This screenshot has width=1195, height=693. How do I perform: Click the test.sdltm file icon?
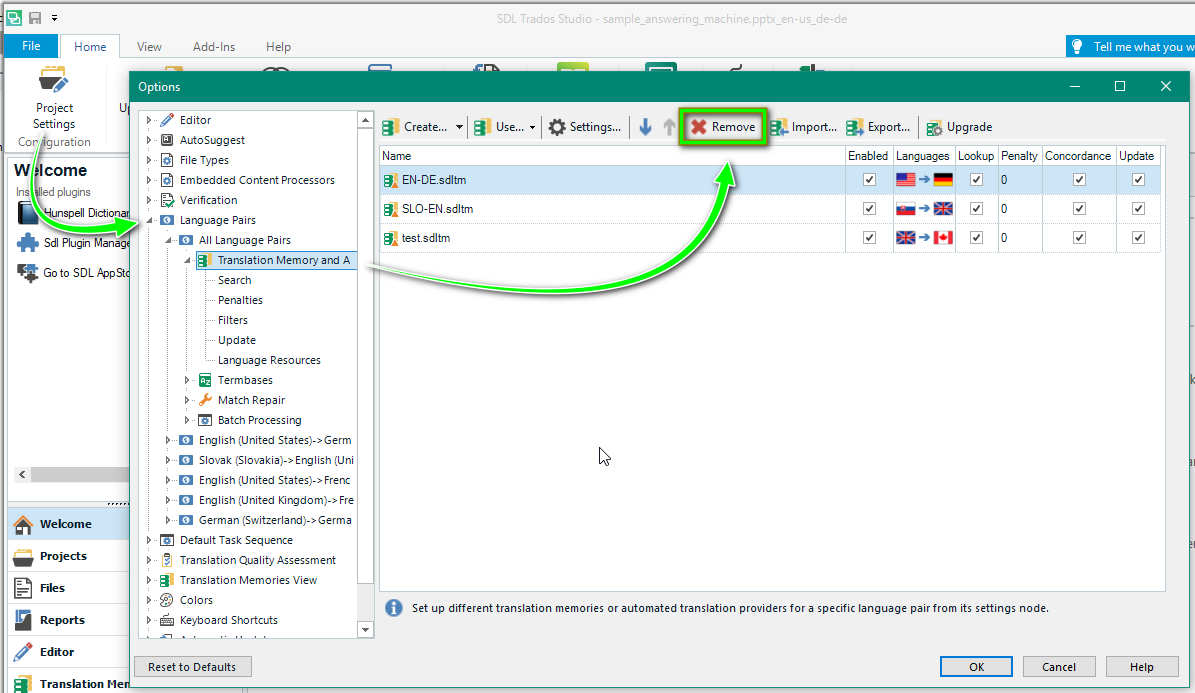390,239
